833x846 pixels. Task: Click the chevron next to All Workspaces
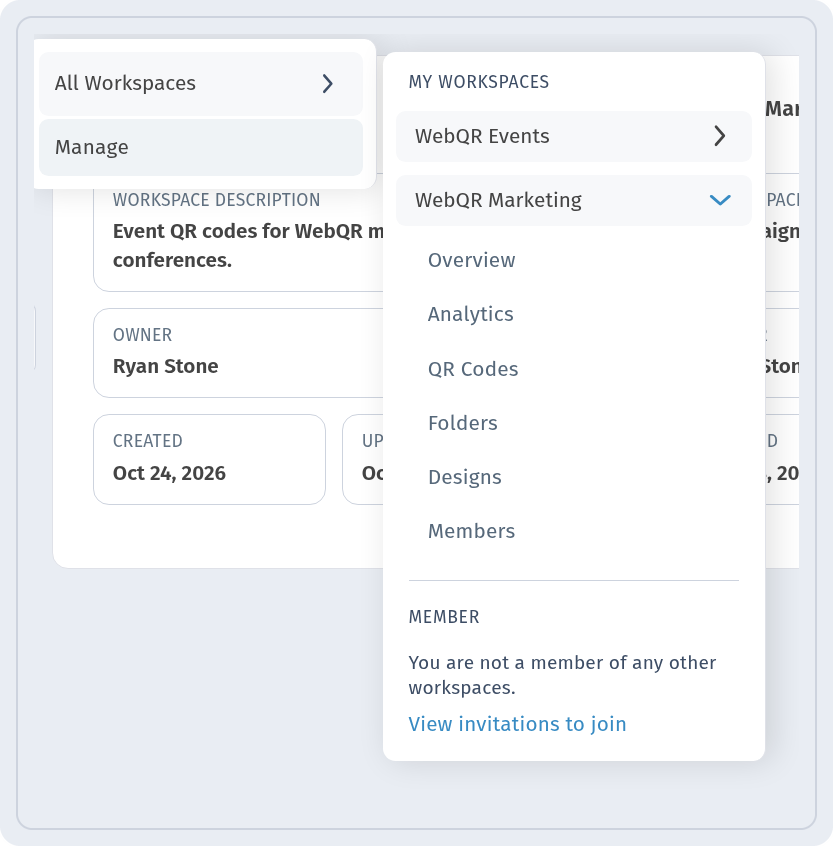click(327, 84)
